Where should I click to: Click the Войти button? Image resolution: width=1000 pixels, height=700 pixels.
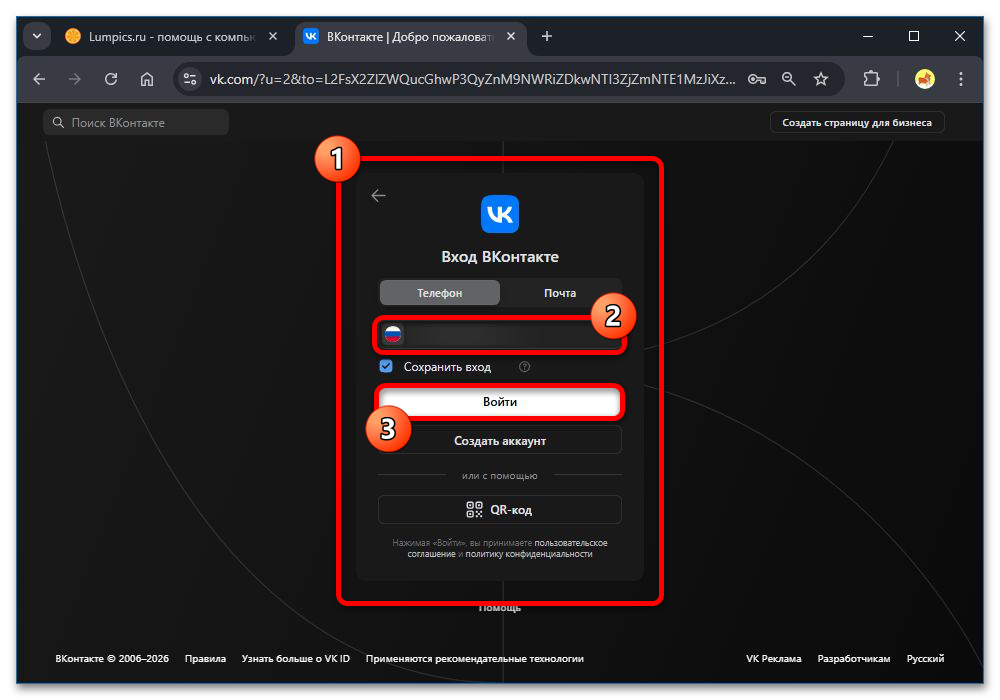499,402
